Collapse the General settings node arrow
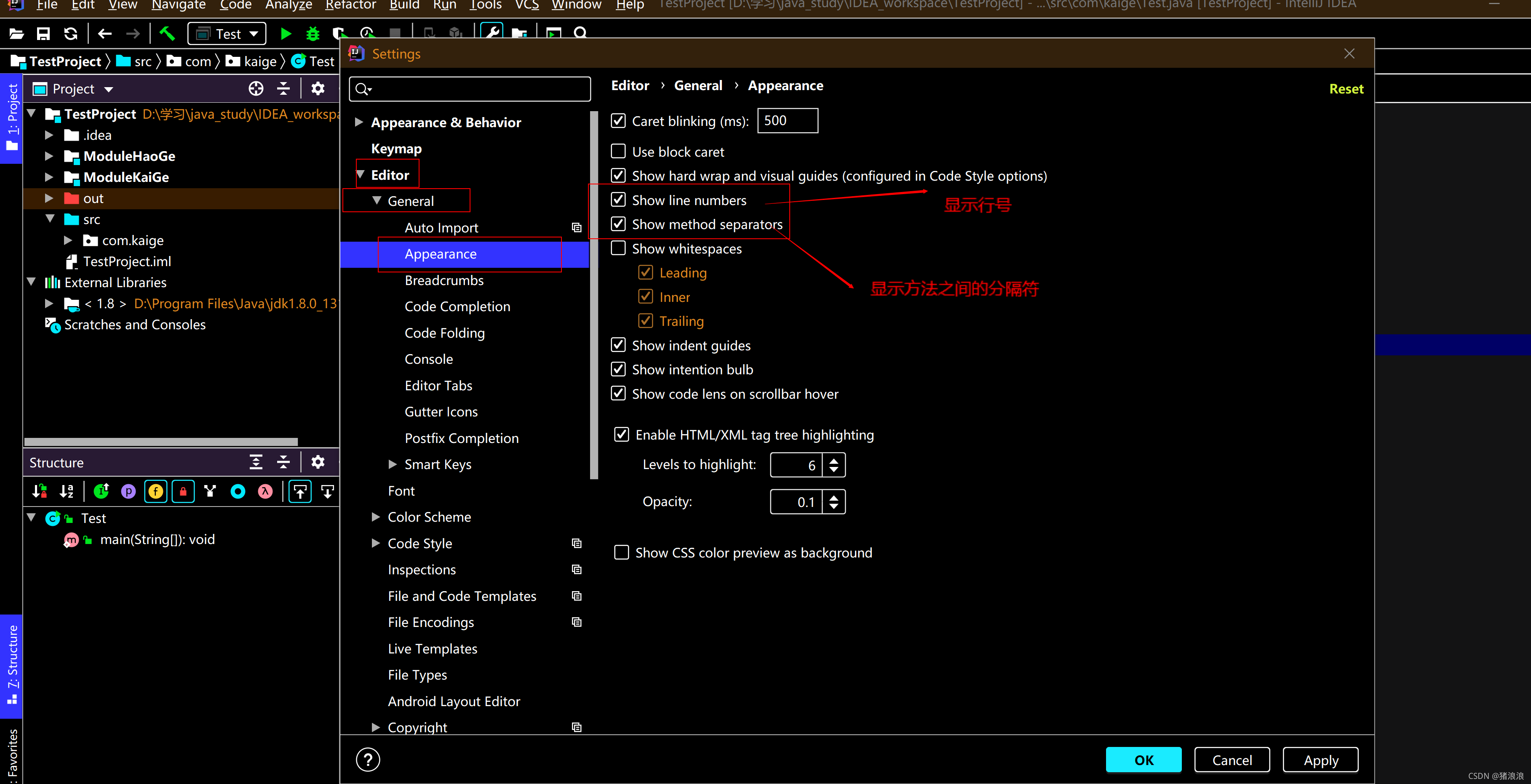The image size is (1531, 784). tap(377, 200)
